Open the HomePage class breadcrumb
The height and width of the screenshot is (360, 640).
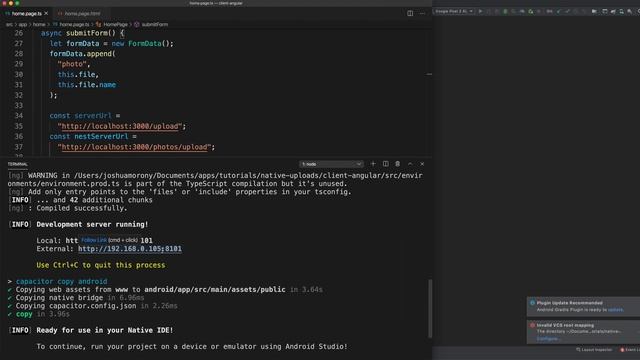pyautogui.click(x=115, y=24)
